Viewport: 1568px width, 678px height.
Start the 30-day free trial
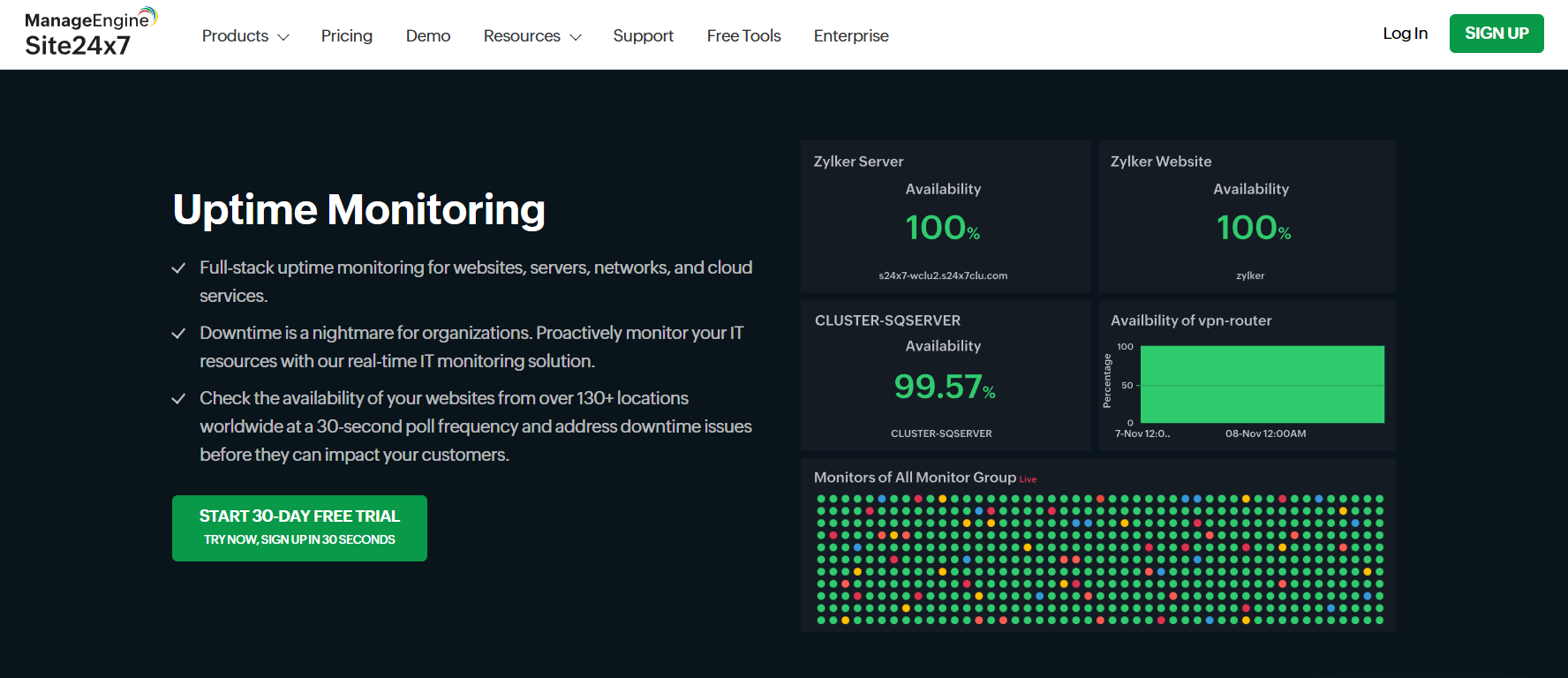[299, 528]
